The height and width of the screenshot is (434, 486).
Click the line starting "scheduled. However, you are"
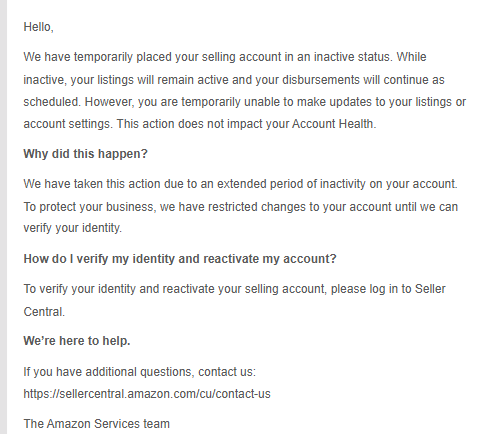pyautogui.click(x=244, y=102)
